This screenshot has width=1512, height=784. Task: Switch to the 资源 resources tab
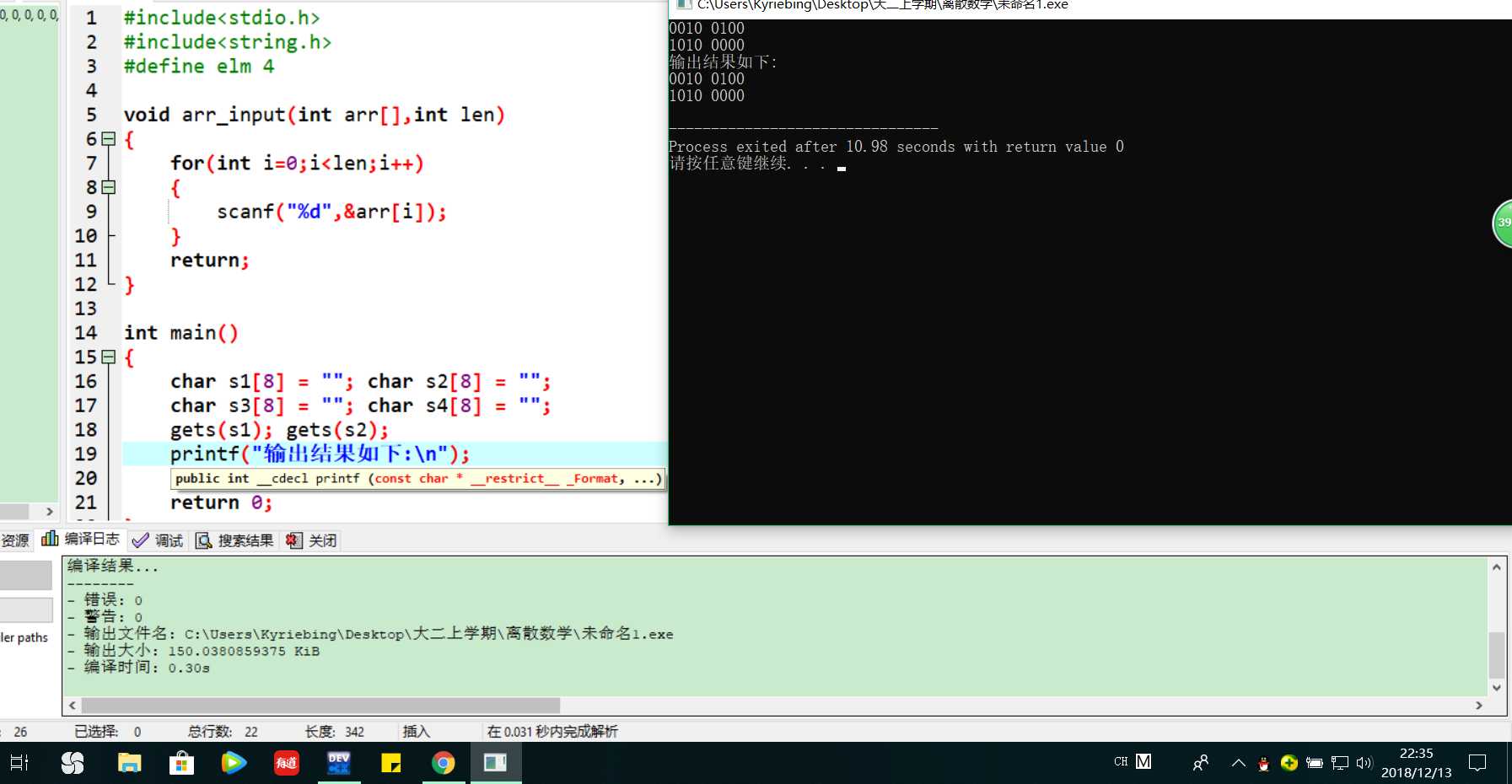point(15,540)
